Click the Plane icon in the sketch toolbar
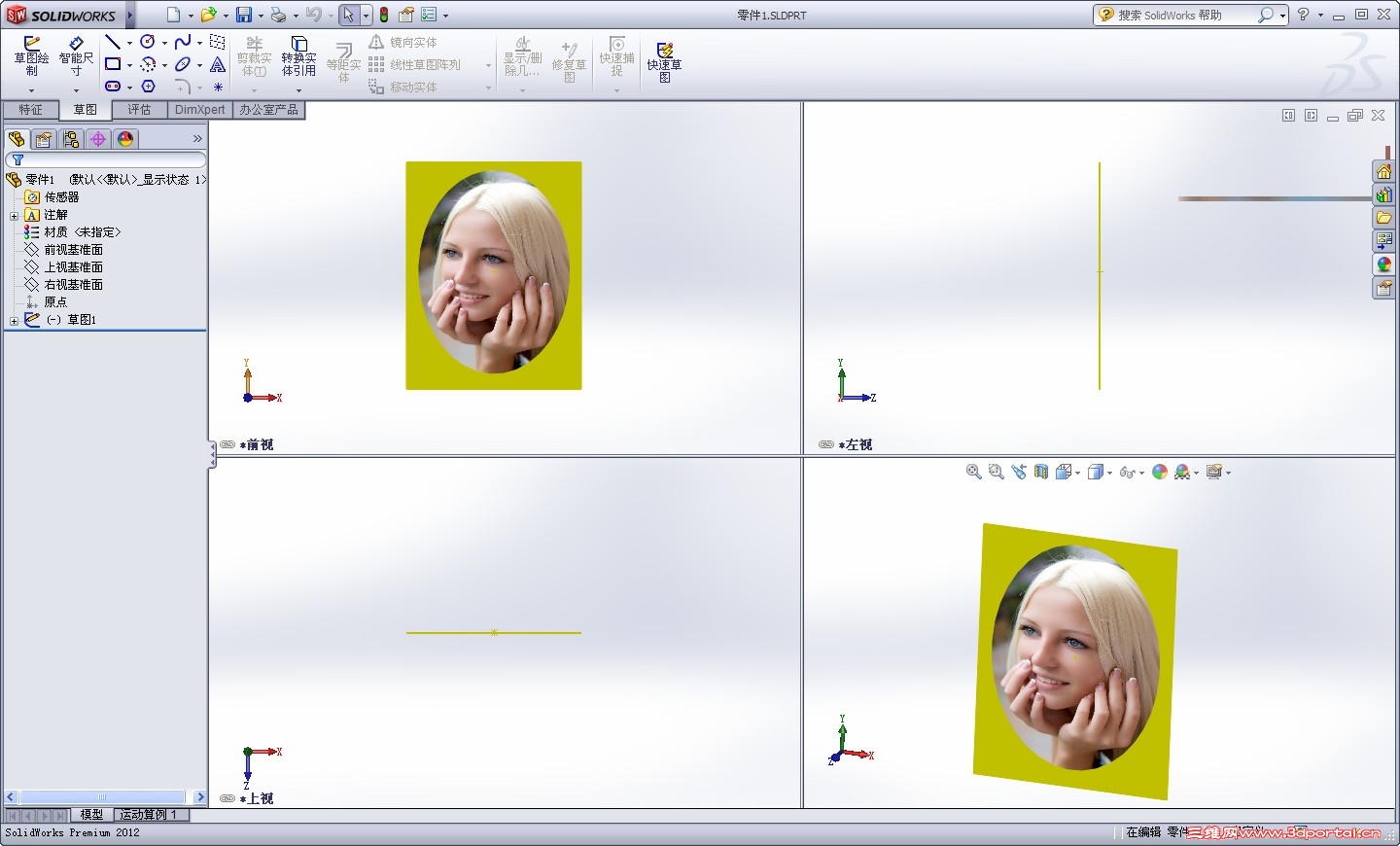 point(218,42)
